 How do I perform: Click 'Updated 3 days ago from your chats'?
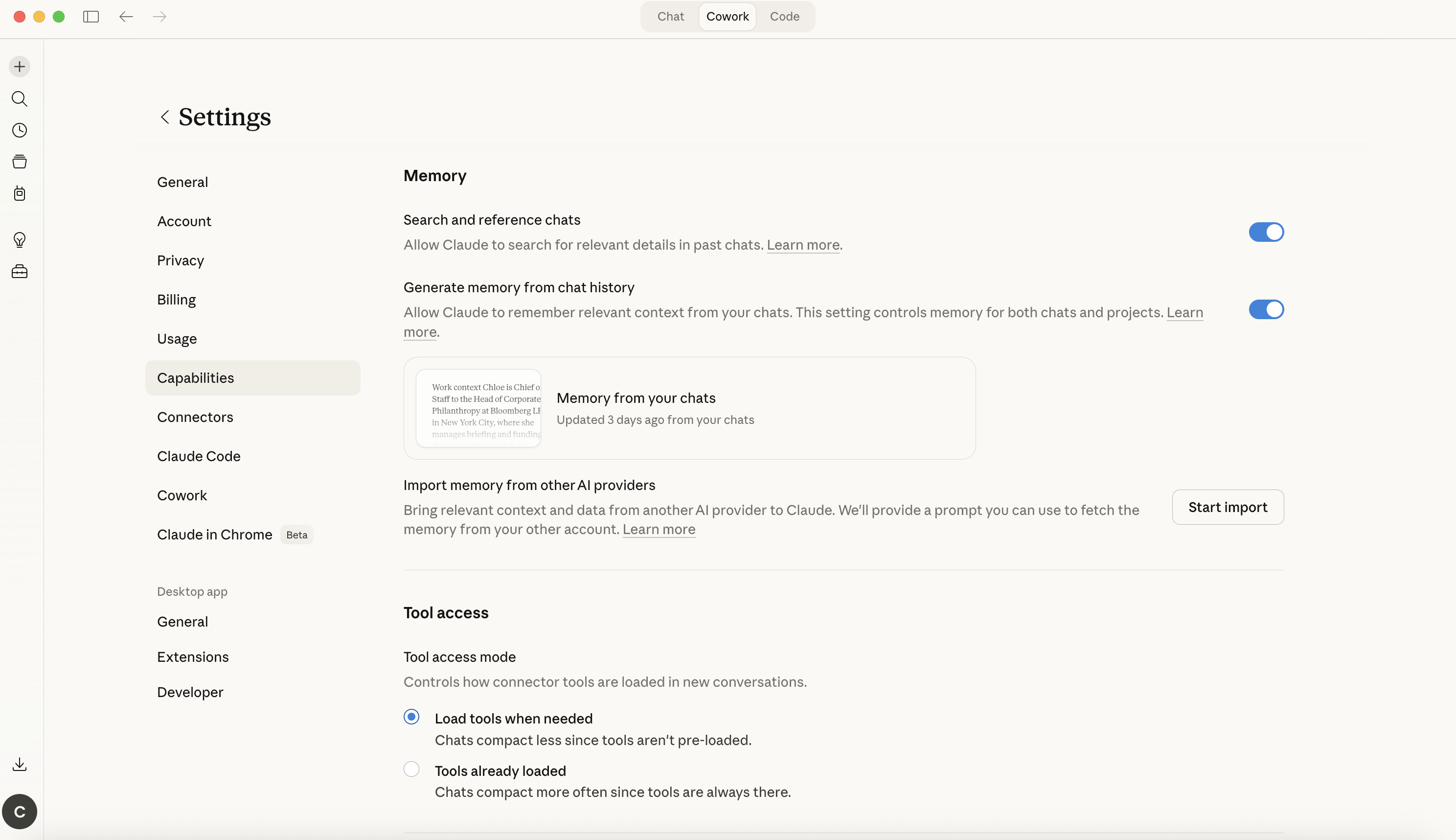[x=655, y=420]
